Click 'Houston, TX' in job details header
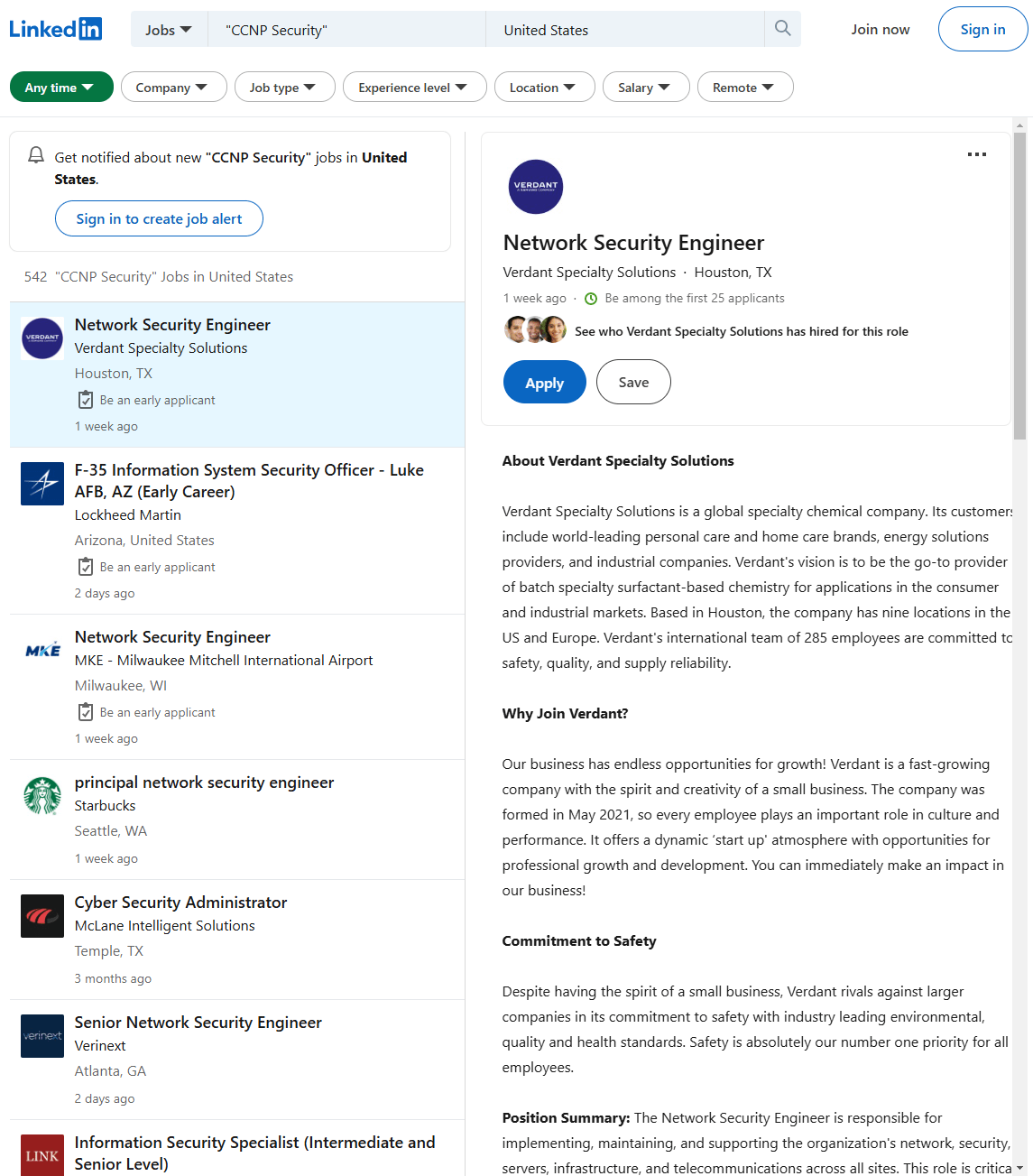The width and height of the screenshot is (1033, 1176). (x=733, y=272)
